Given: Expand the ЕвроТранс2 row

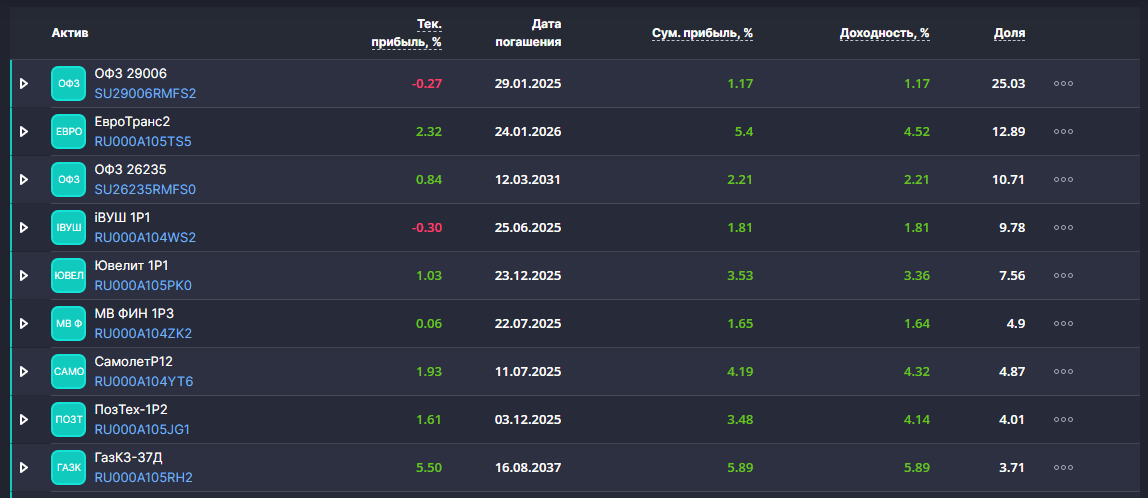Looking at the screenshot, I should click(x=23, y=131).
